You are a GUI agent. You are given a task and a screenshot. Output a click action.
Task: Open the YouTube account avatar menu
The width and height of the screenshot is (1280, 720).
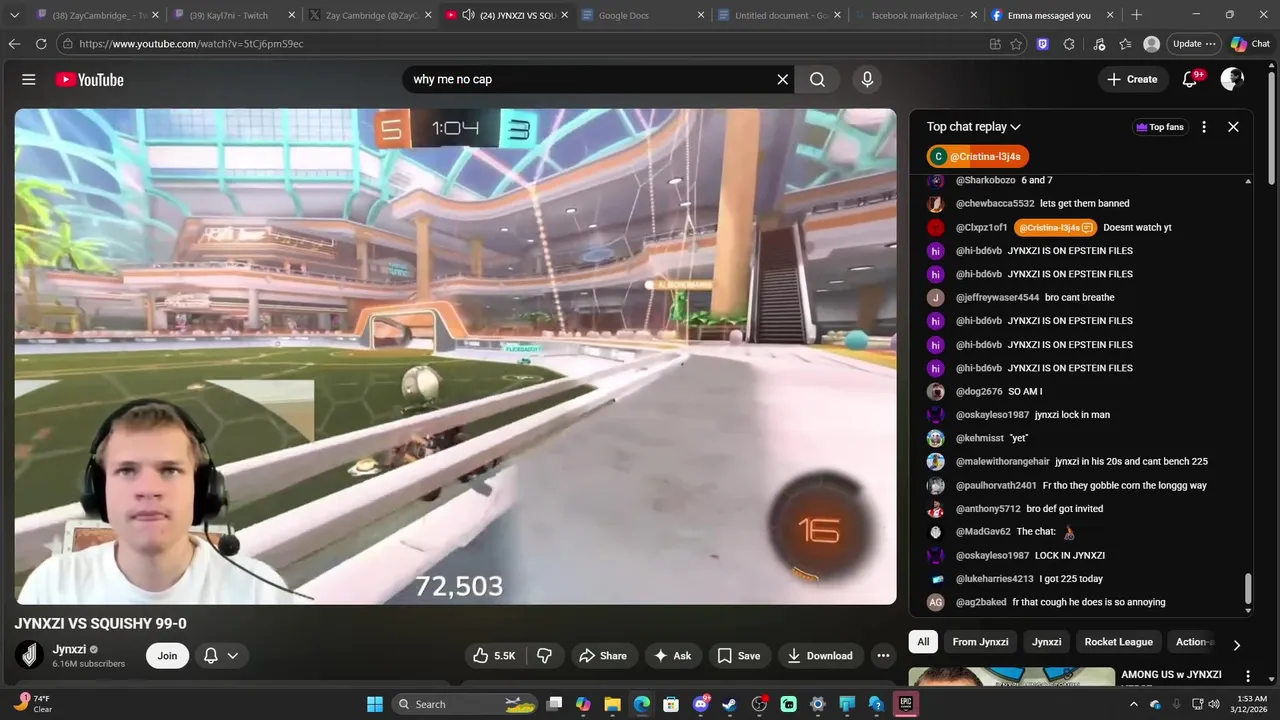(x=1232, y=79)
